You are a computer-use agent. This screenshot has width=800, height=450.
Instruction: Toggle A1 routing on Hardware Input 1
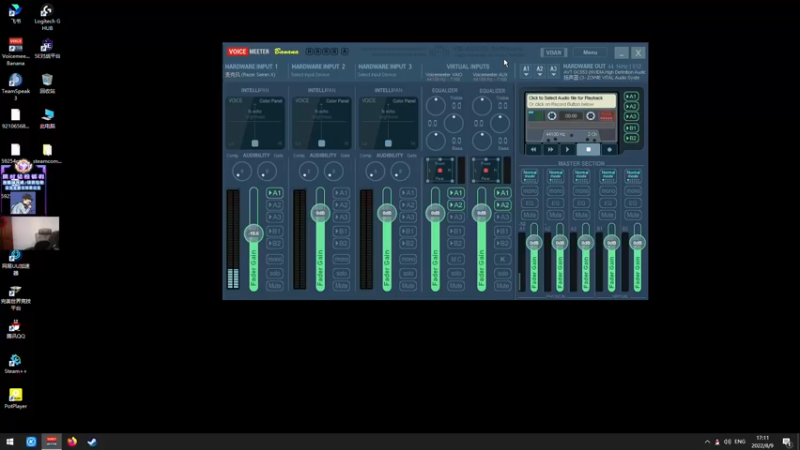tap(274, 193)
